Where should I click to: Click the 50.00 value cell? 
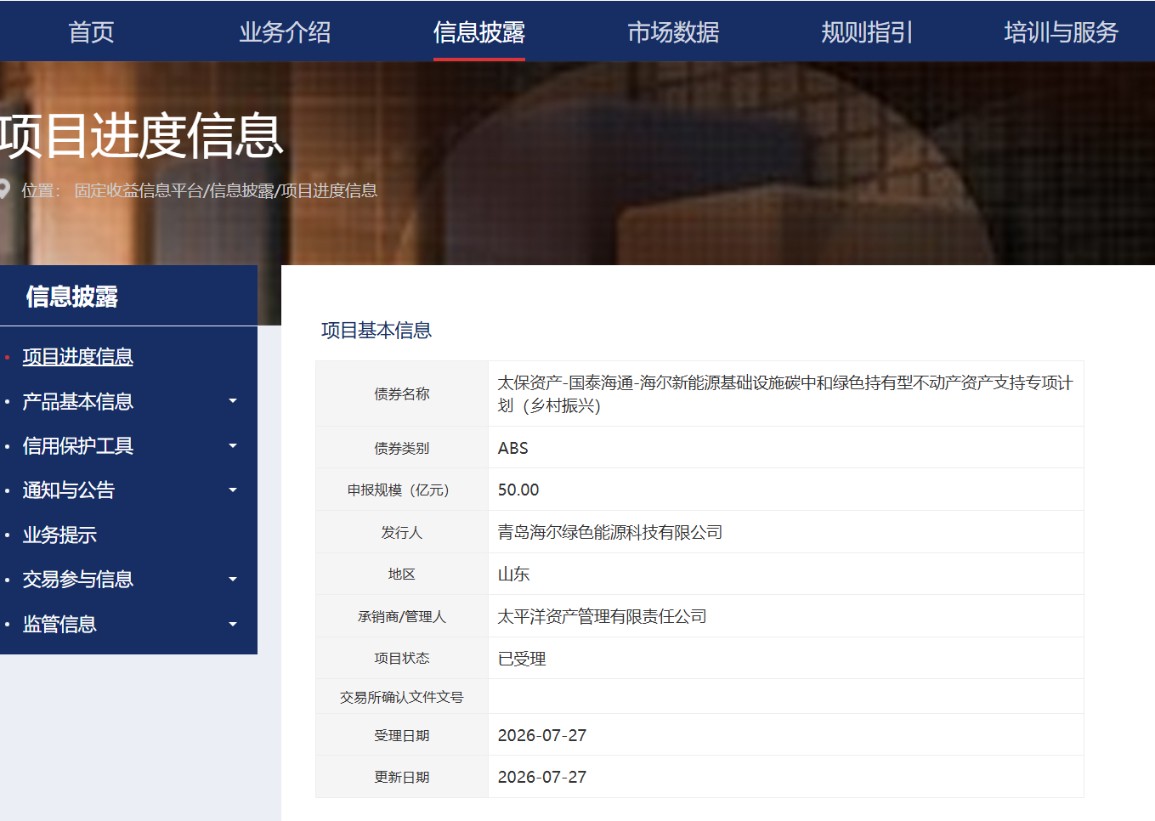click(x=786, y=490)
